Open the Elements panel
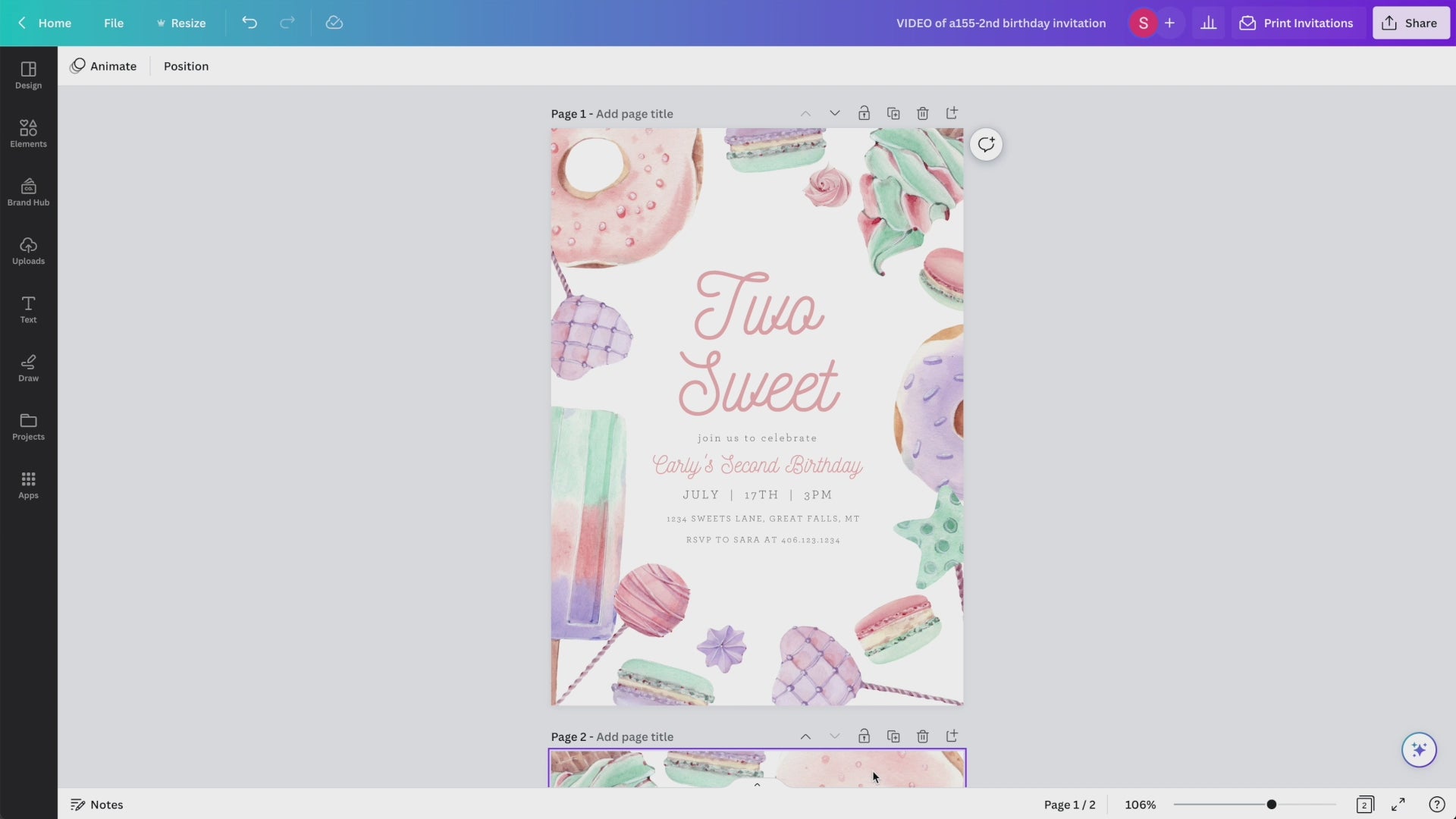Viewport: 1456px width, 819px height. pos(28,133)
